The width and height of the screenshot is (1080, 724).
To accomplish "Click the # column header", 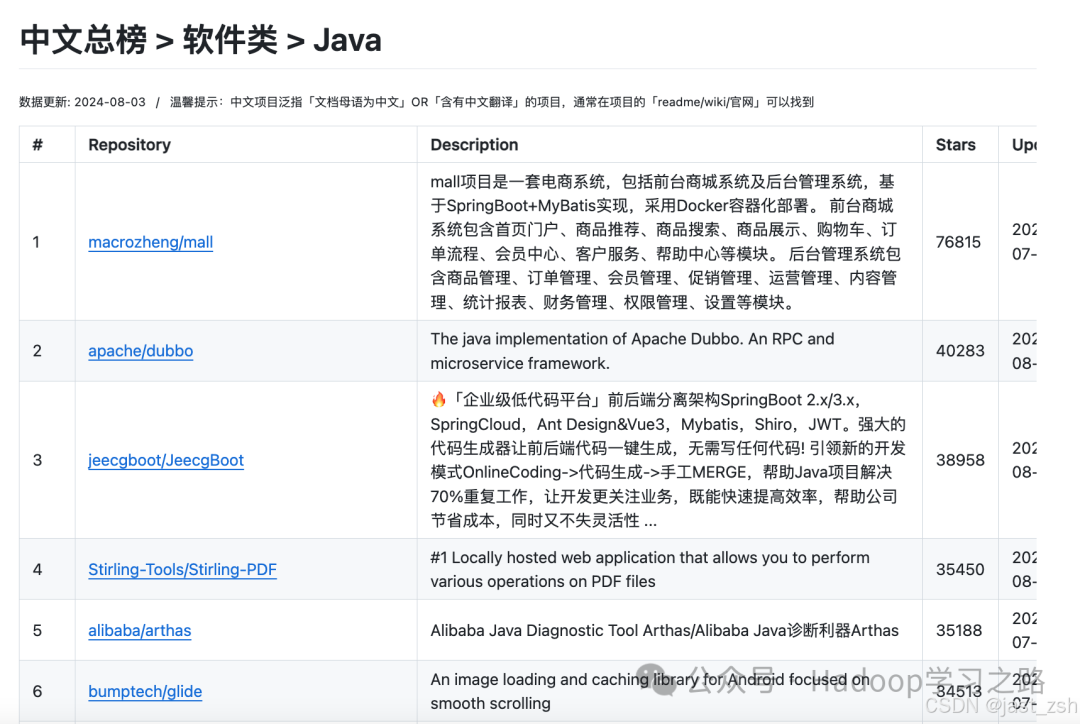I will [37, 145].
